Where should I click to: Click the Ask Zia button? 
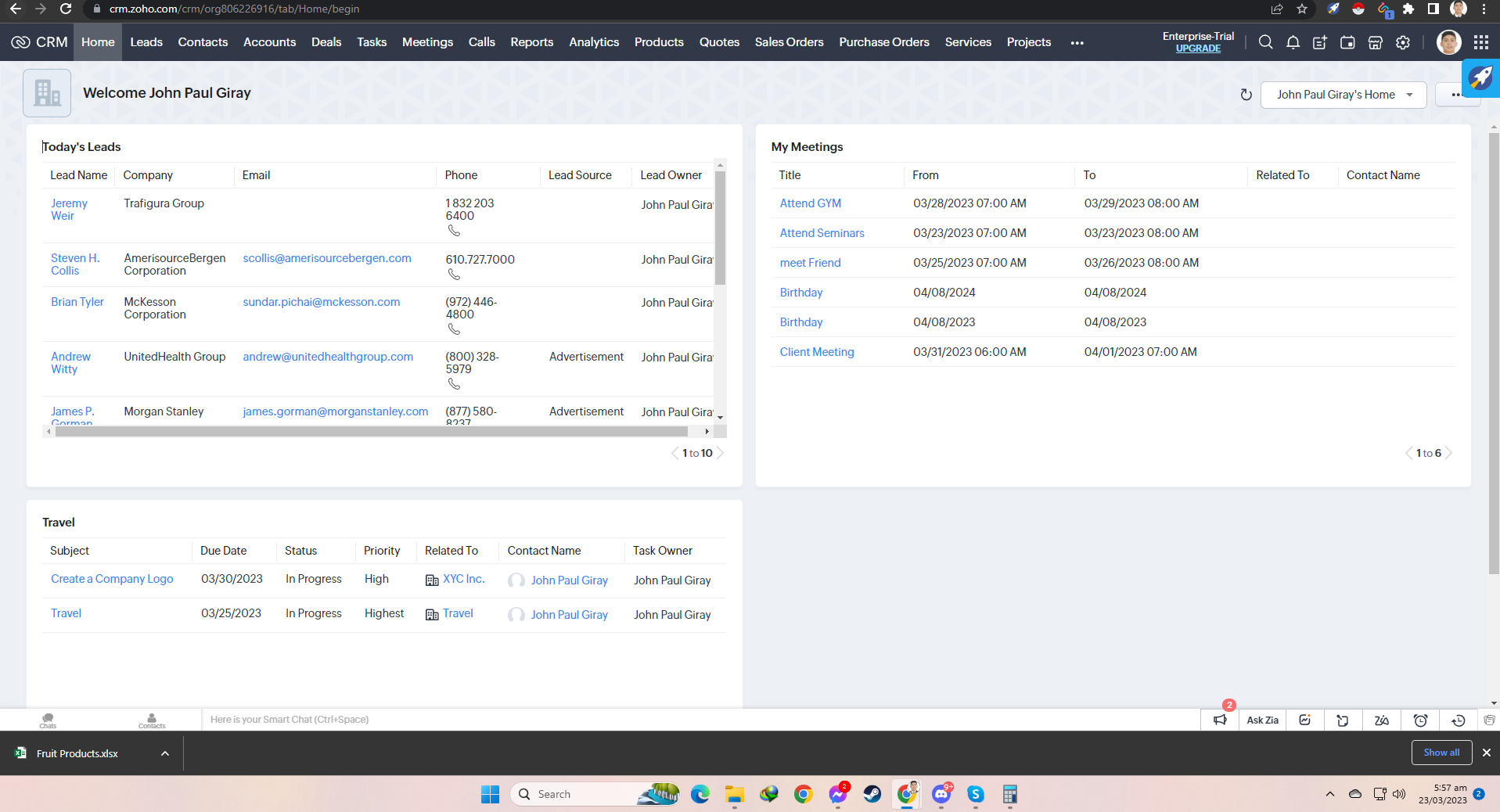[1262, 720]
